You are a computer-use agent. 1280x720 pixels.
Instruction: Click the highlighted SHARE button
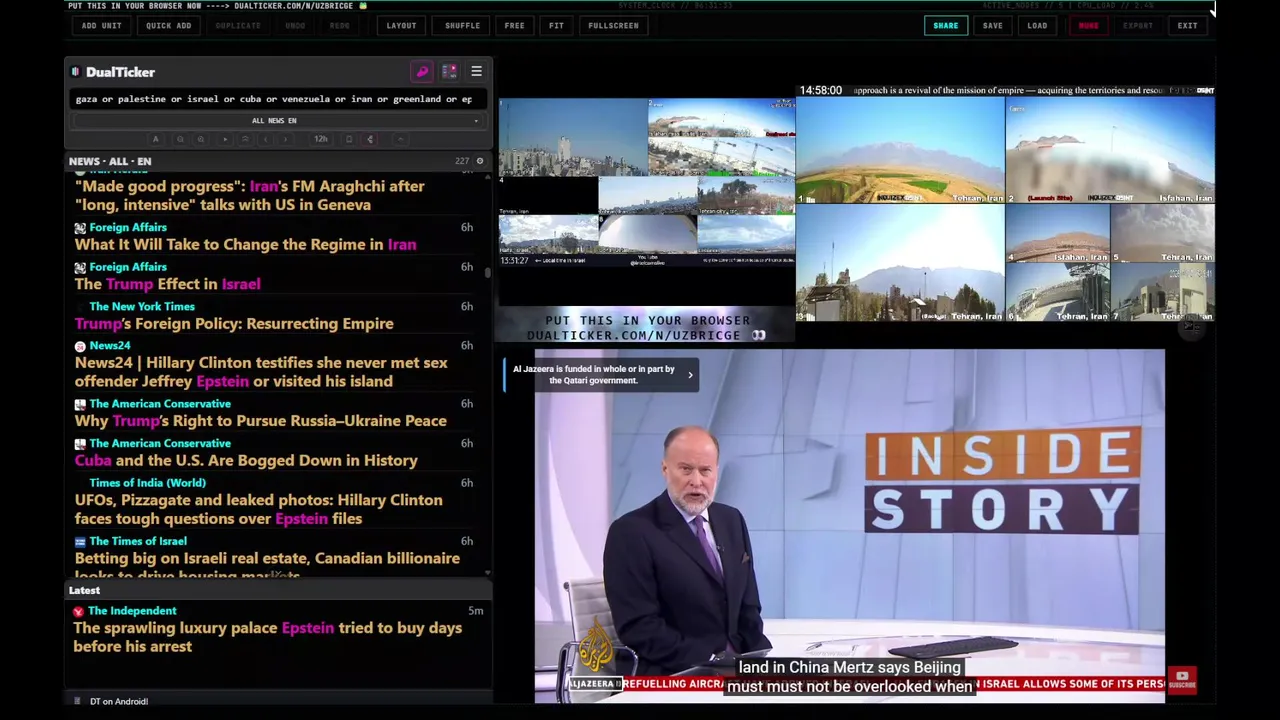coord(945,25)
